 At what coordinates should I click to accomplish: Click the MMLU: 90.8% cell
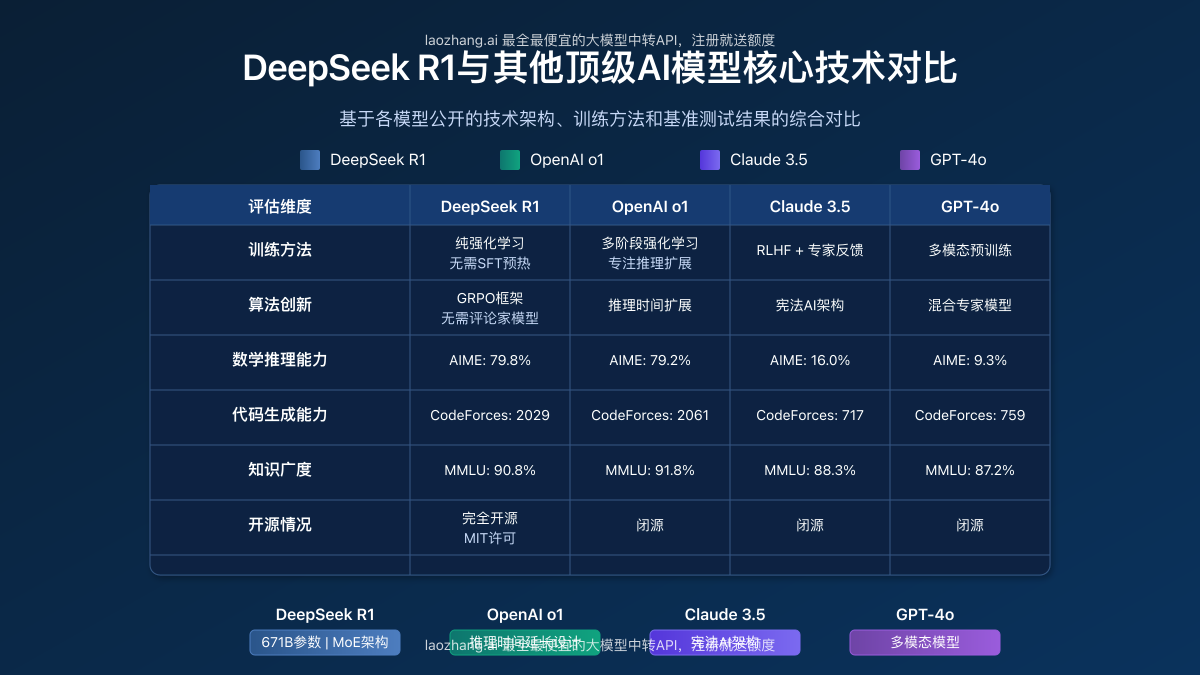pyautogui.click(x=490, y=470)
